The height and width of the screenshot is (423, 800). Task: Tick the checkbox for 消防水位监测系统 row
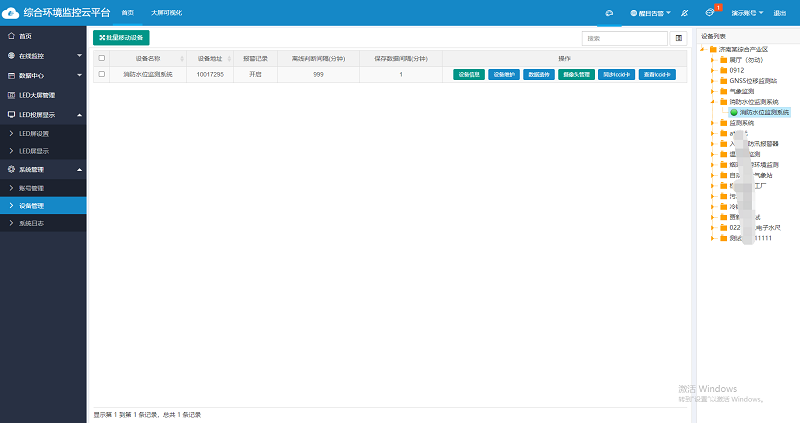coord(102,74)
